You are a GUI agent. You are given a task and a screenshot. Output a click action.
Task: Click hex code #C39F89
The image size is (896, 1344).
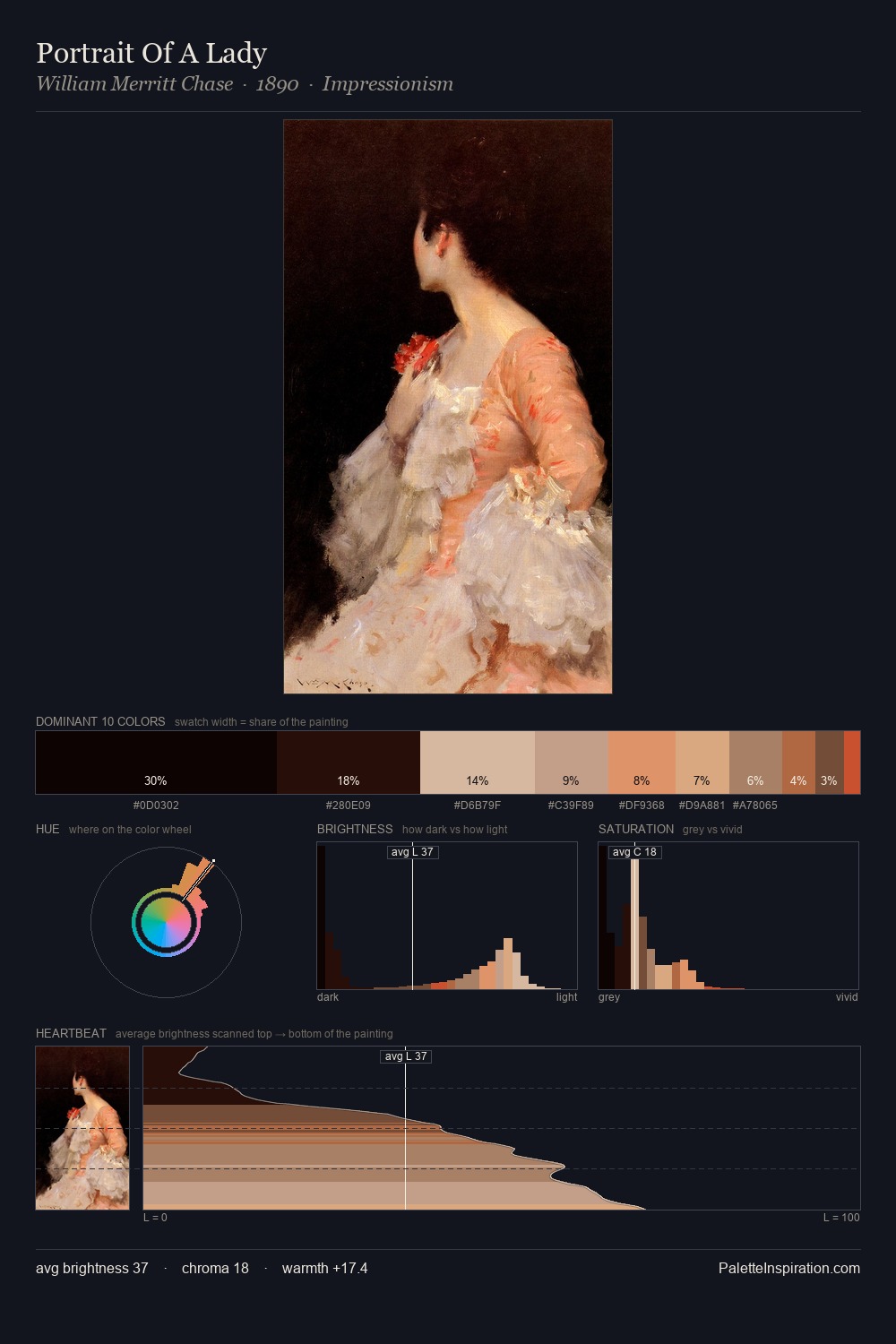tap(571, 806)
